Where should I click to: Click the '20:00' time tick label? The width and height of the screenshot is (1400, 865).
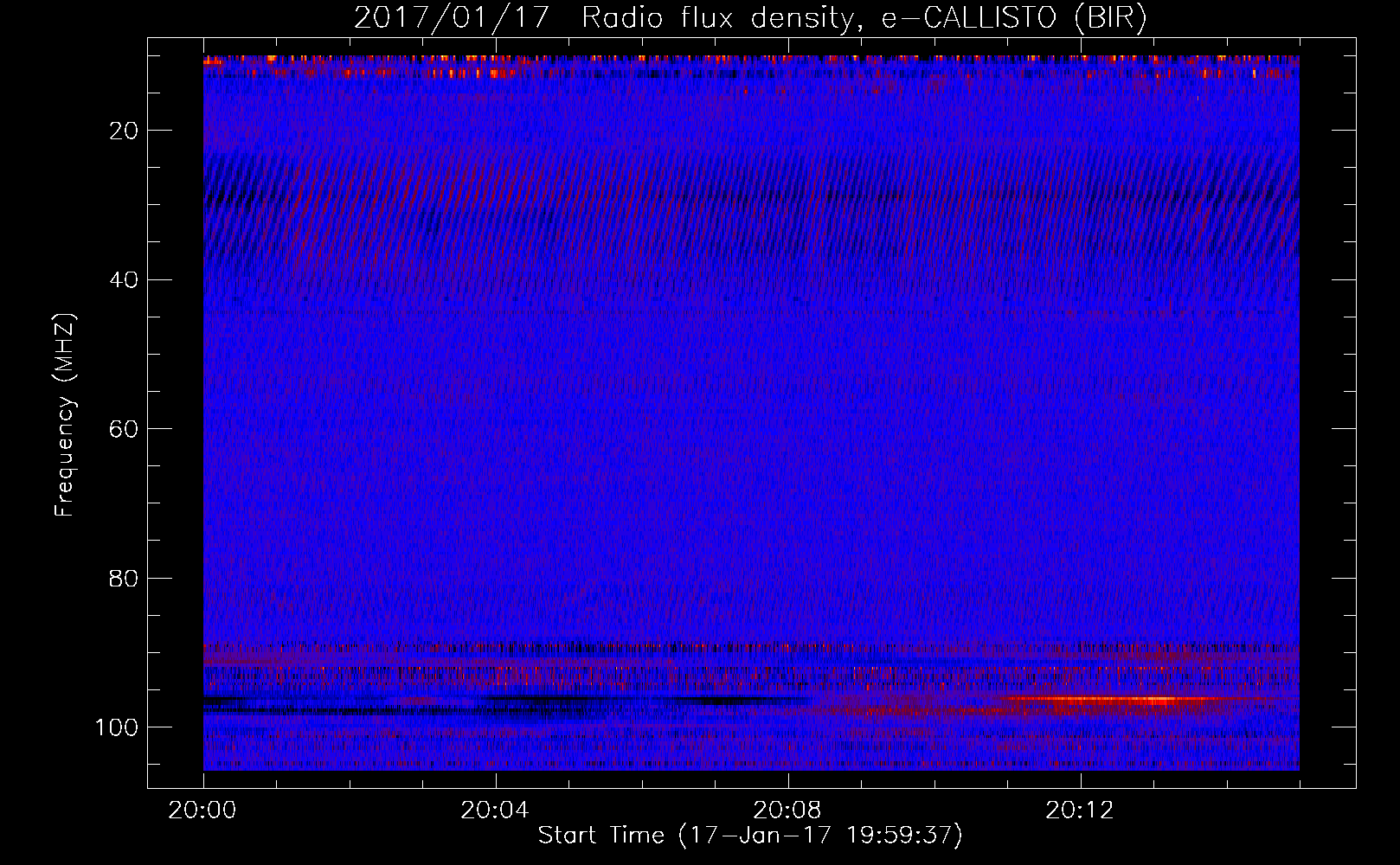(202, 811)
